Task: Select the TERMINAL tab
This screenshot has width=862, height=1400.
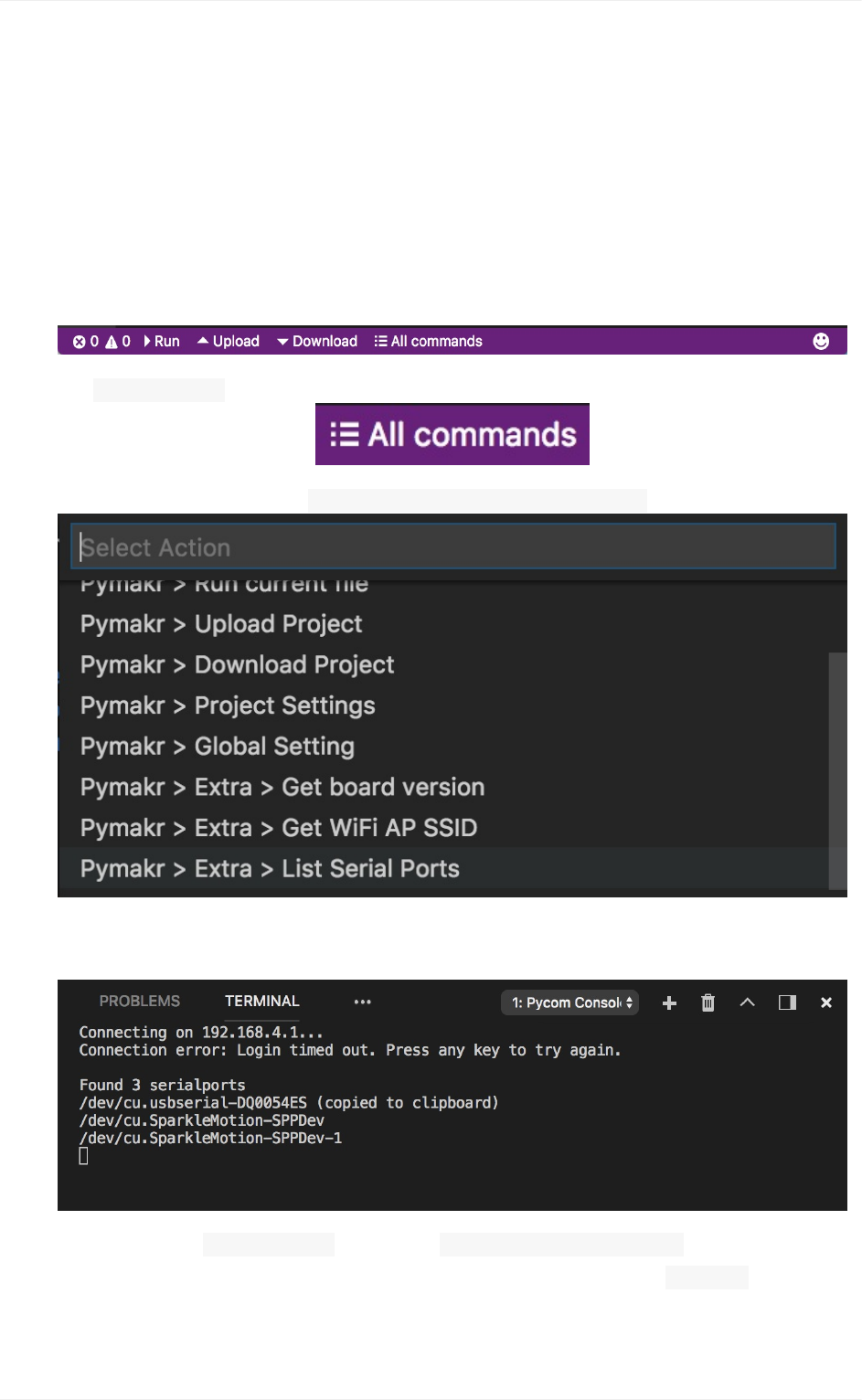Action: click(x=262, y=1002)
